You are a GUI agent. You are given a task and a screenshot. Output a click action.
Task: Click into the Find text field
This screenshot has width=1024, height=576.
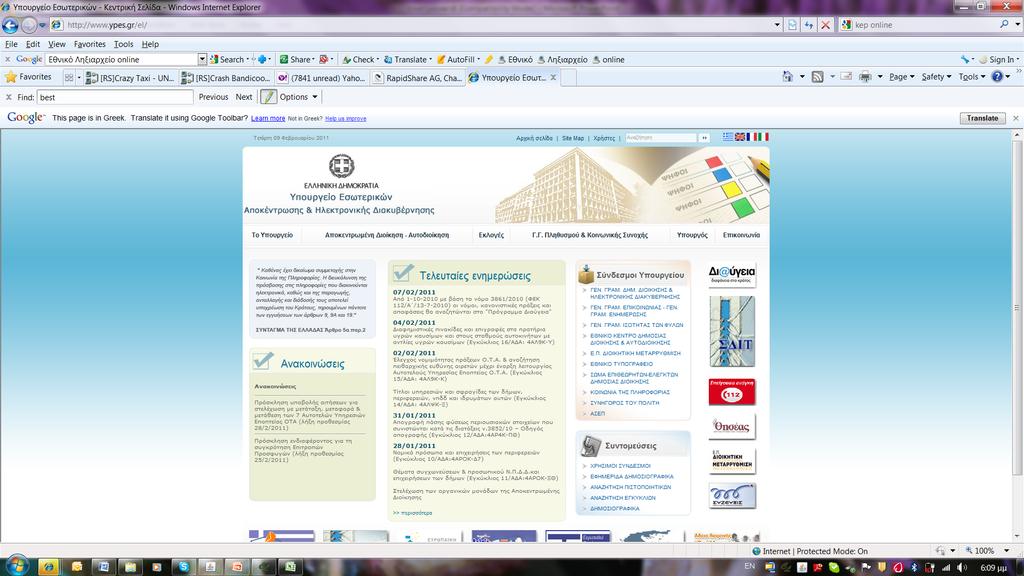115,97
